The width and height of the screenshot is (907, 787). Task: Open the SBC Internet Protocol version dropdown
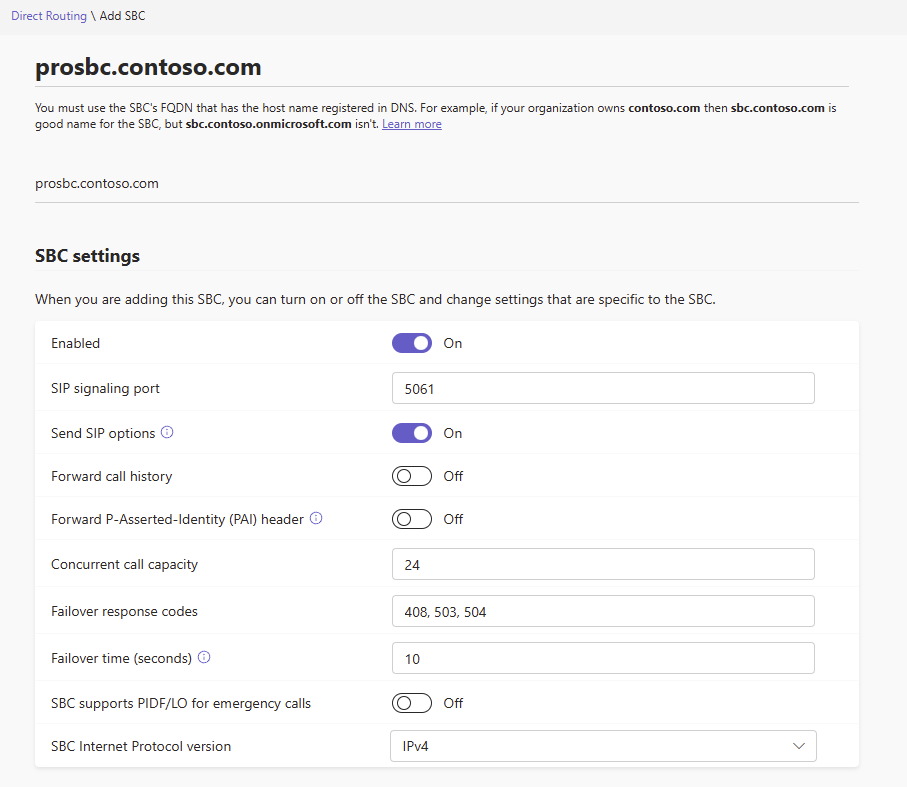point(602,746)
